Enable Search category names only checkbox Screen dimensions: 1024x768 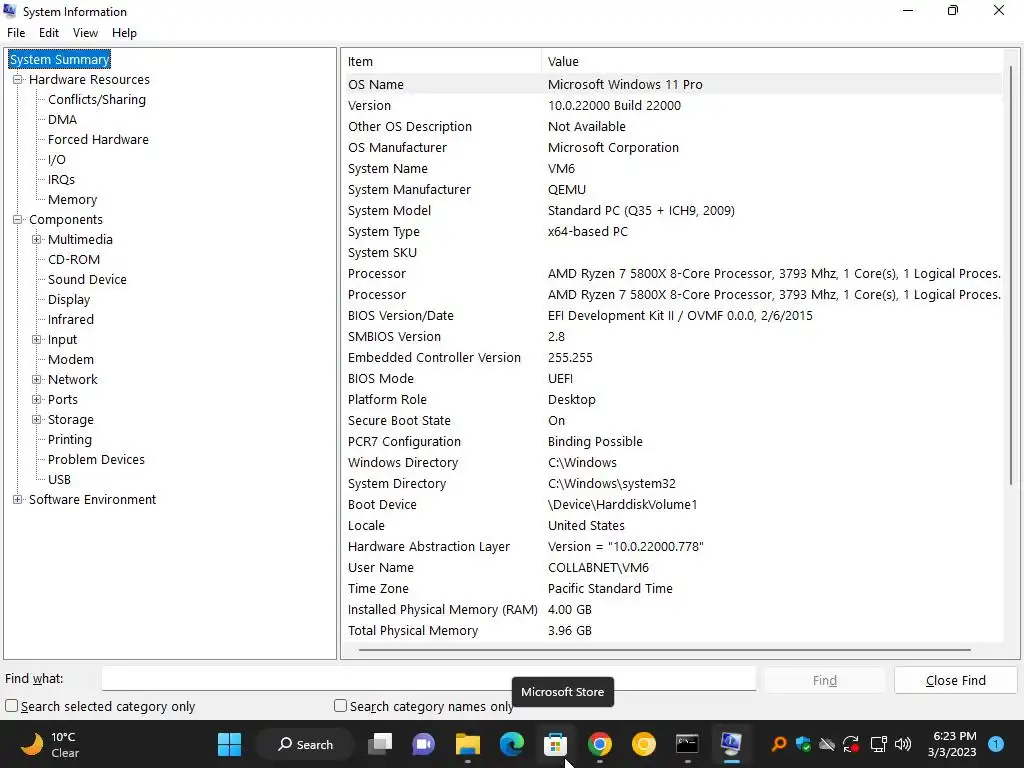tap(340, 706)
